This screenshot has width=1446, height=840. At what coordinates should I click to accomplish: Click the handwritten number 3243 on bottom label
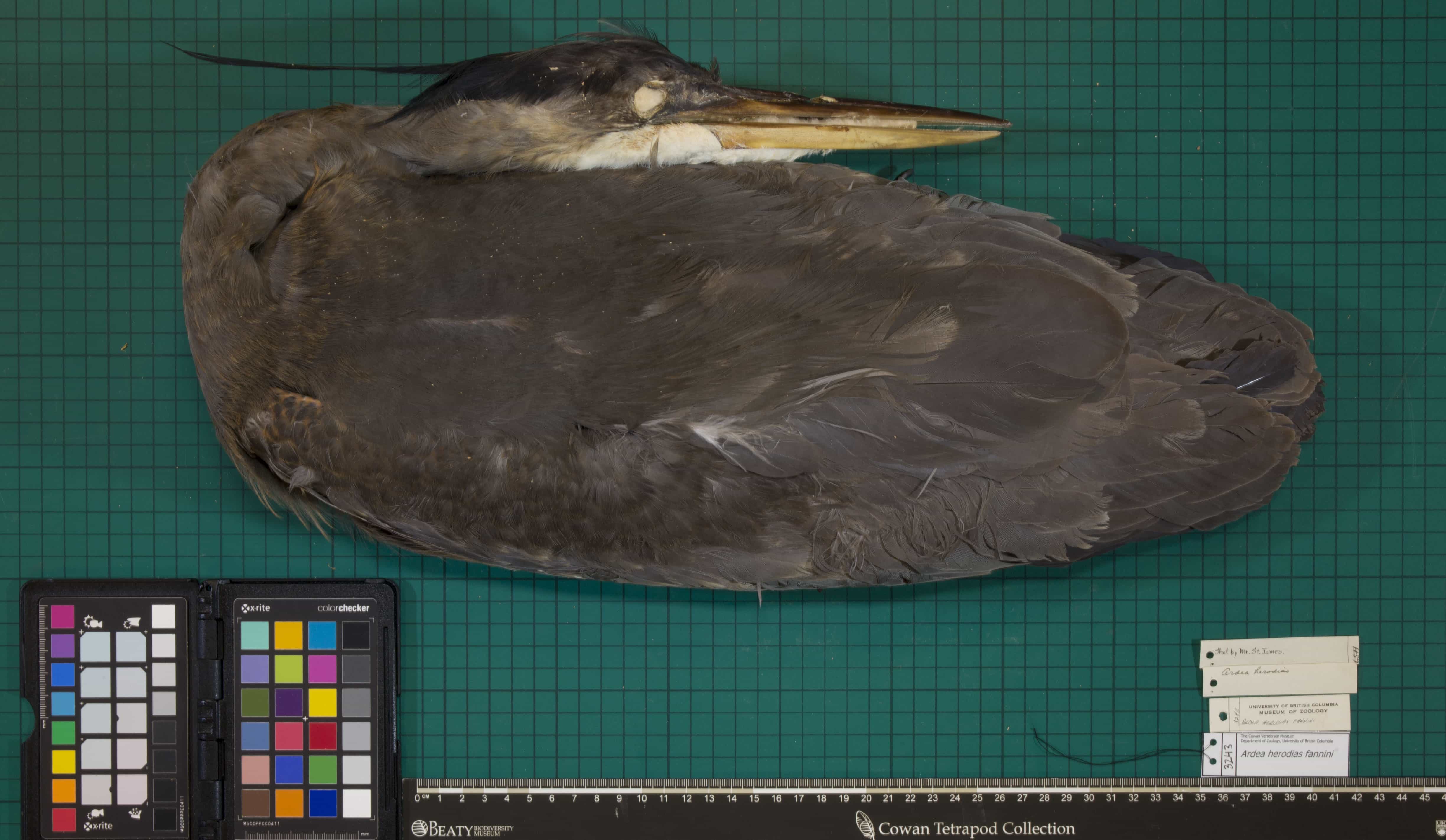(1228, 756)
